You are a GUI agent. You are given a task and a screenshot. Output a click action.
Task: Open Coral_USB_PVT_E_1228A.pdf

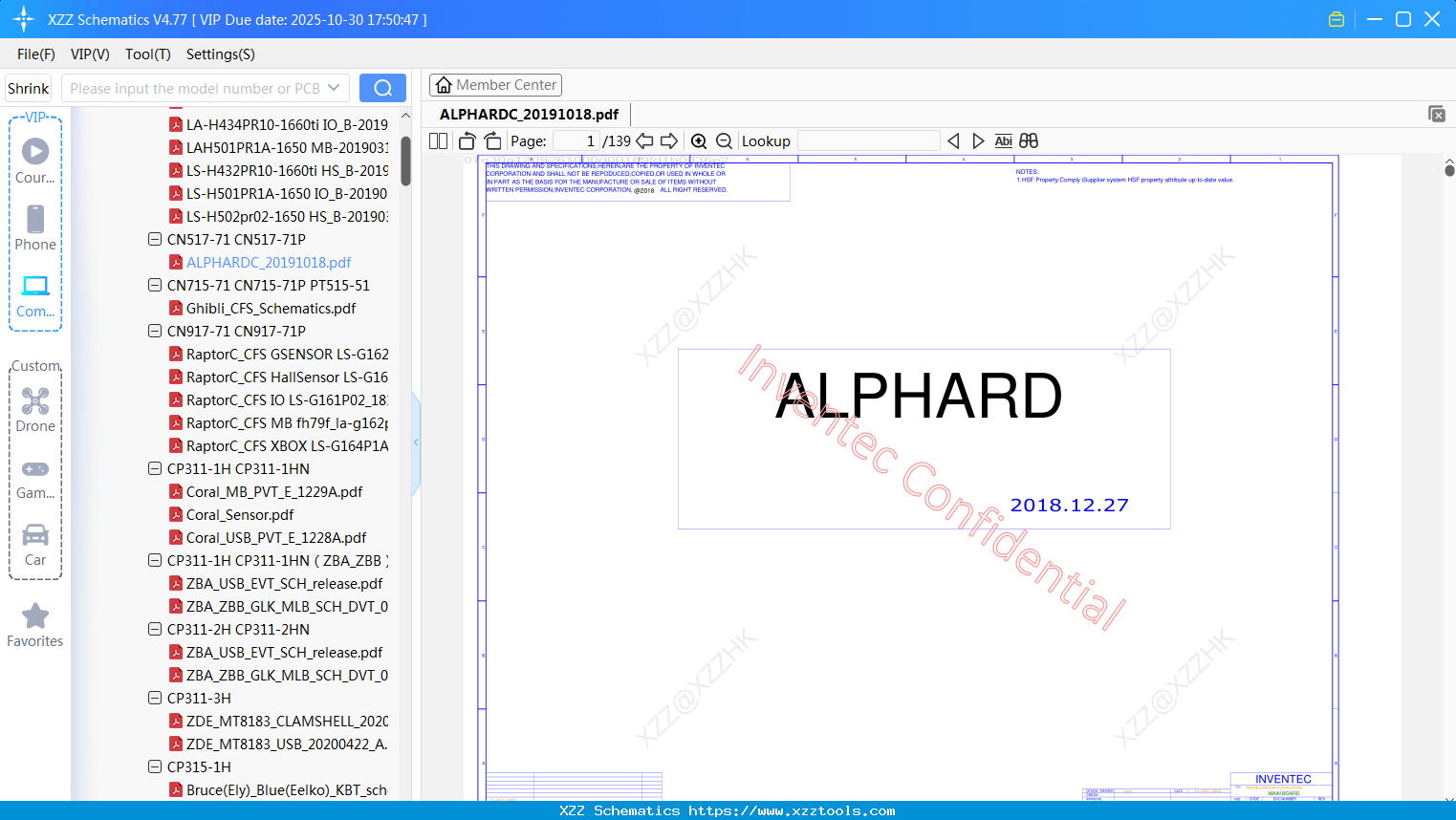point(276,537)
